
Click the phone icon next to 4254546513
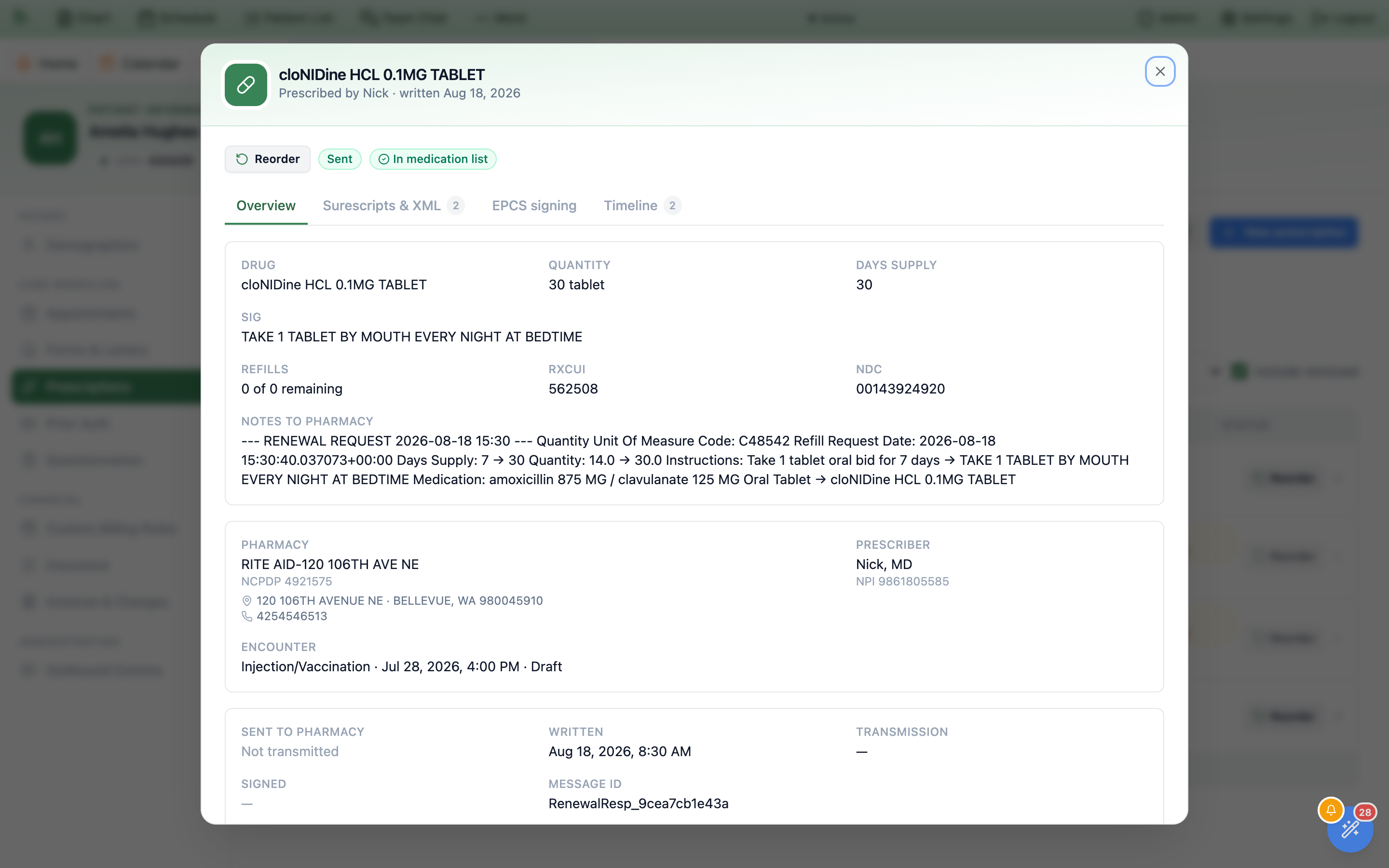247,616
